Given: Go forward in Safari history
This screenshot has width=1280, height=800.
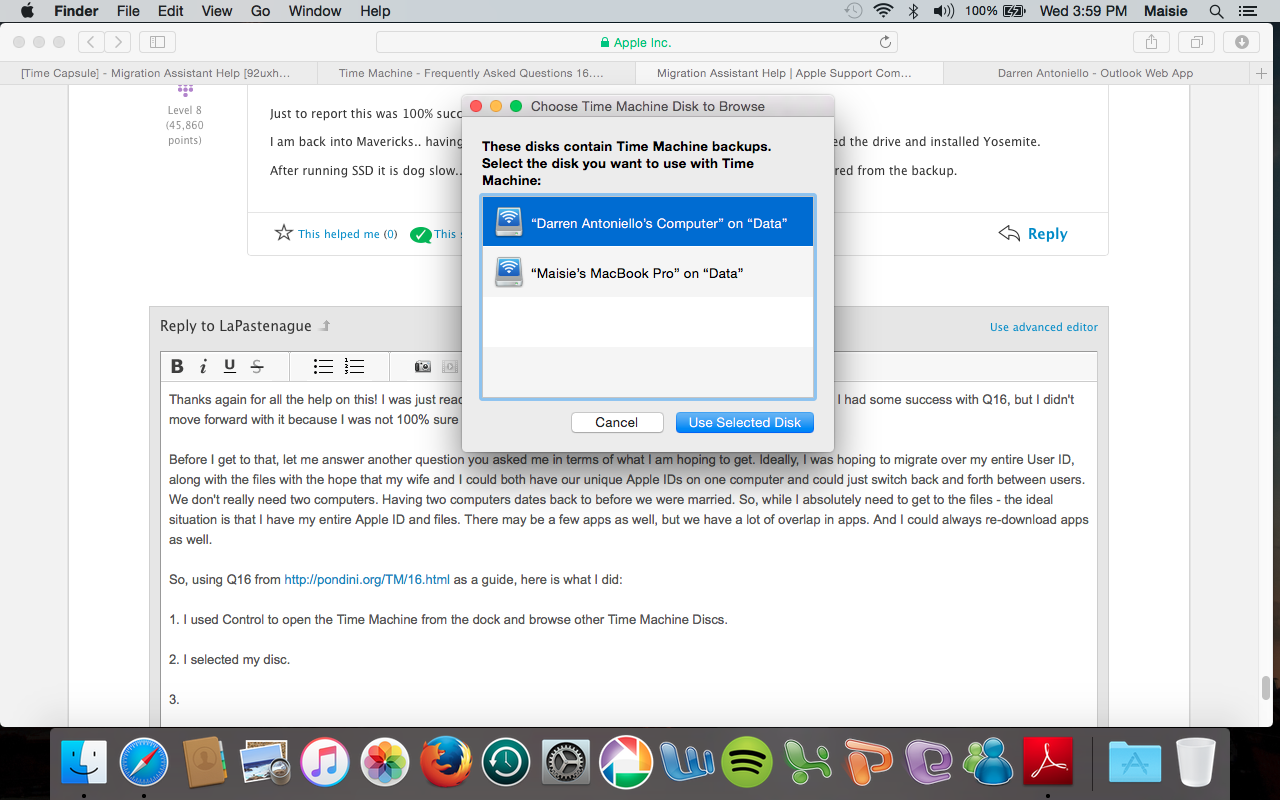Looking at the screenshot, I should (x=118, y=42).
